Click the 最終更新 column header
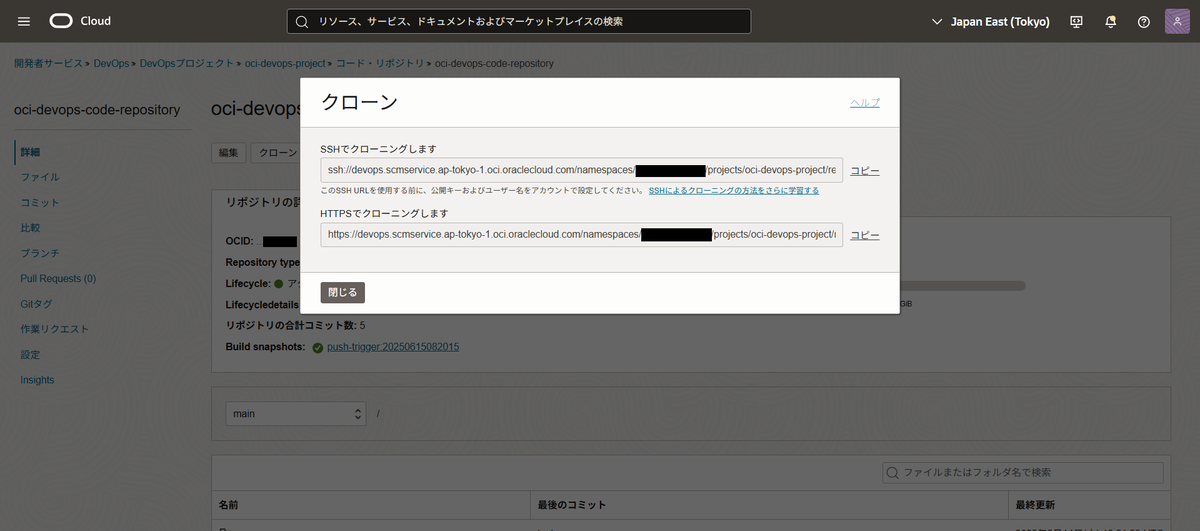The width and height of the screenshot is (1200, 531). tap(1034, 505)
